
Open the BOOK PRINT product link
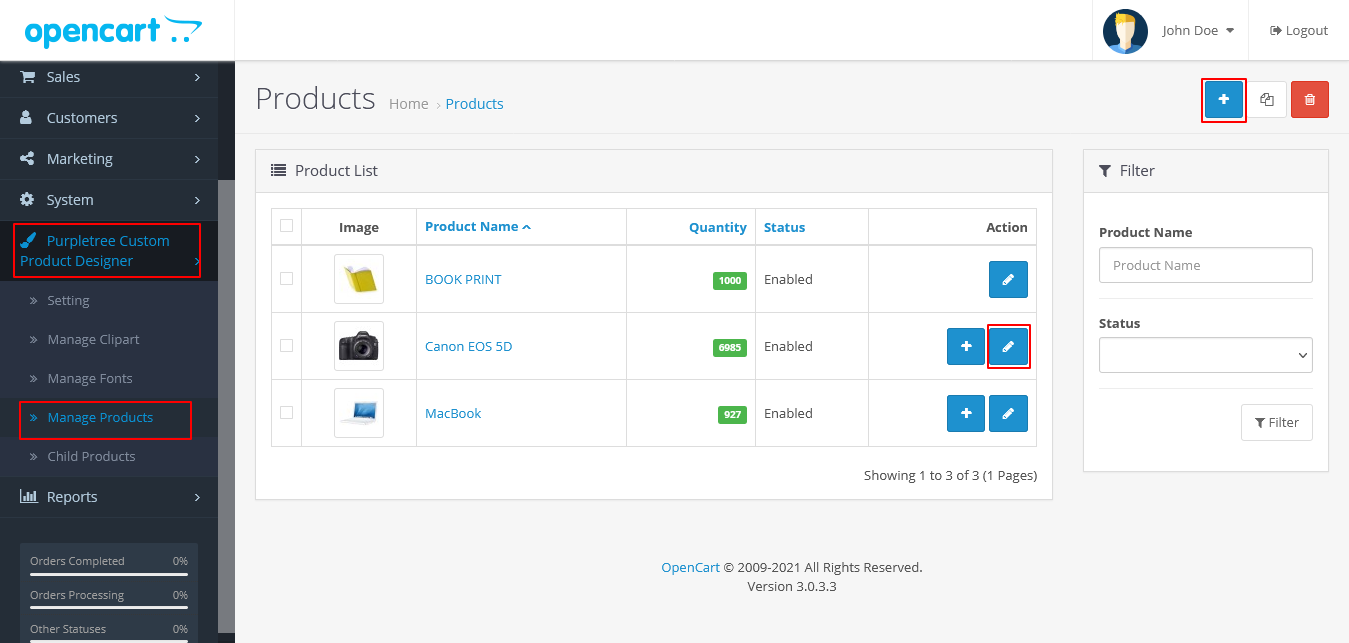pos(463,280)
